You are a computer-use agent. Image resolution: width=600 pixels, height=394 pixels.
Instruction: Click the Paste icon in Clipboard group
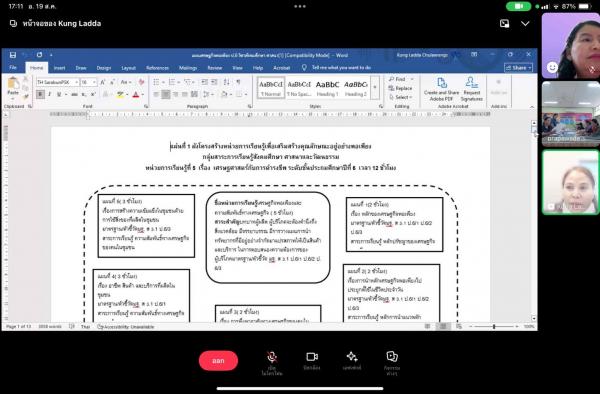pos(13,86)
